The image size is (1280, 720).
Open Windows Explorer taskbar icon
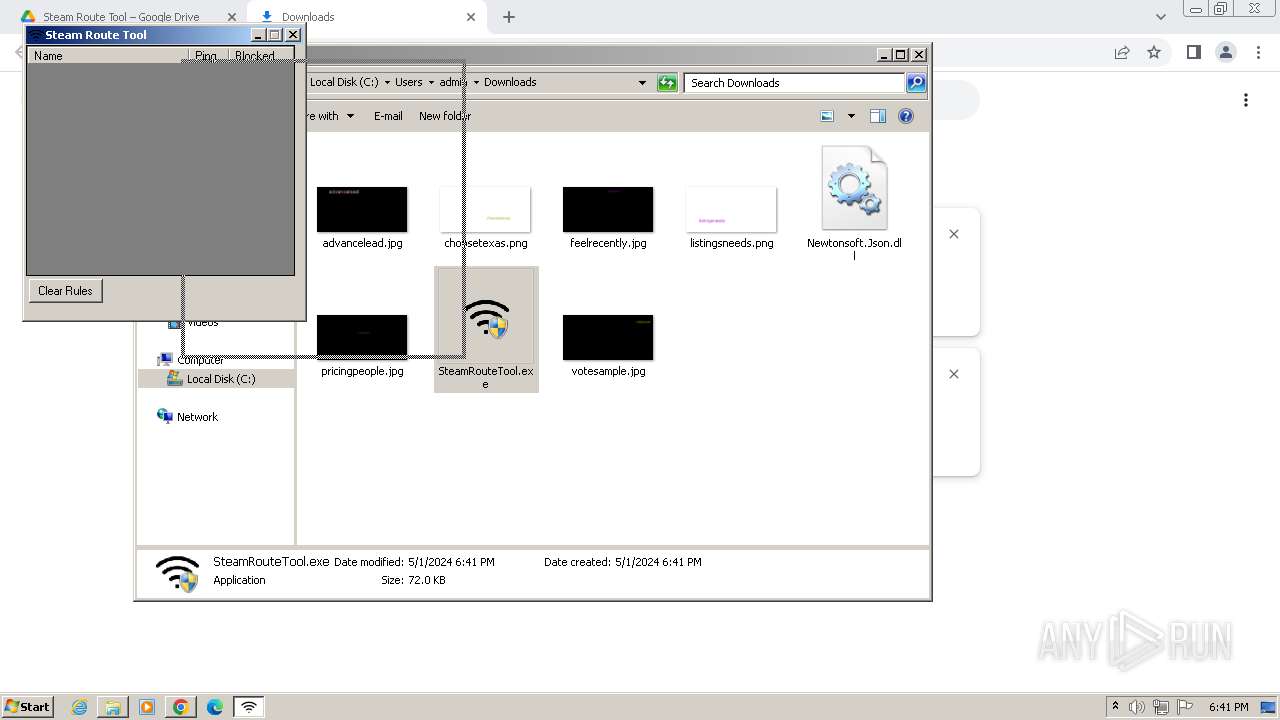point(113,707)
